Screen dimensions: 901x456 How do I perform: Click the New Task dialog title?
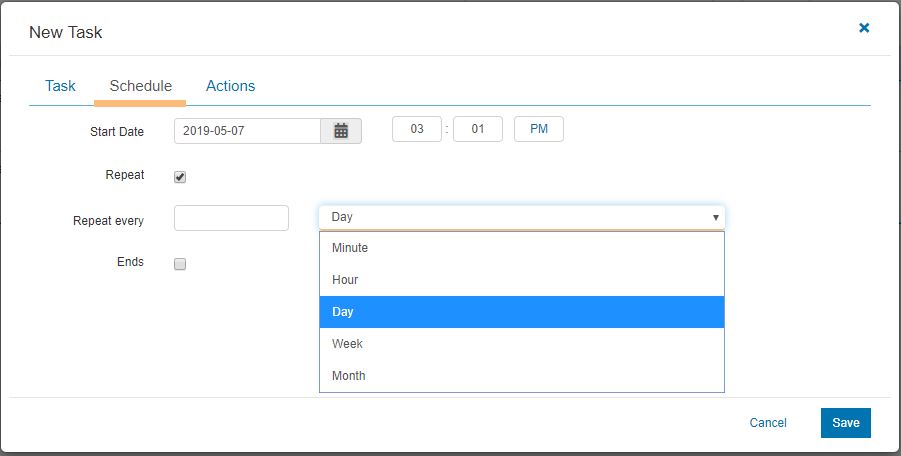66,32
